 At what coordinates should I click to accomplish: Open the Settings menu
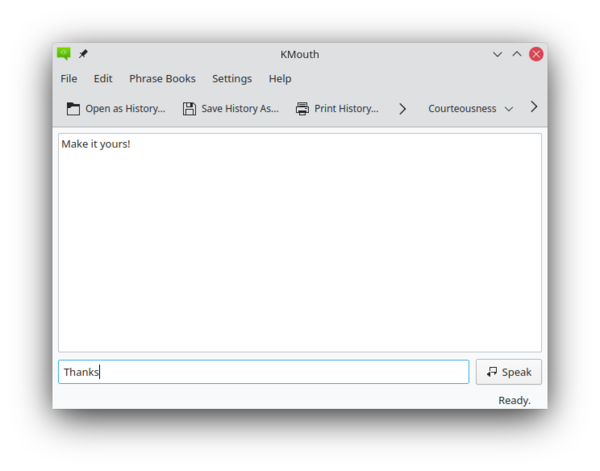click(x=232, y=78)
